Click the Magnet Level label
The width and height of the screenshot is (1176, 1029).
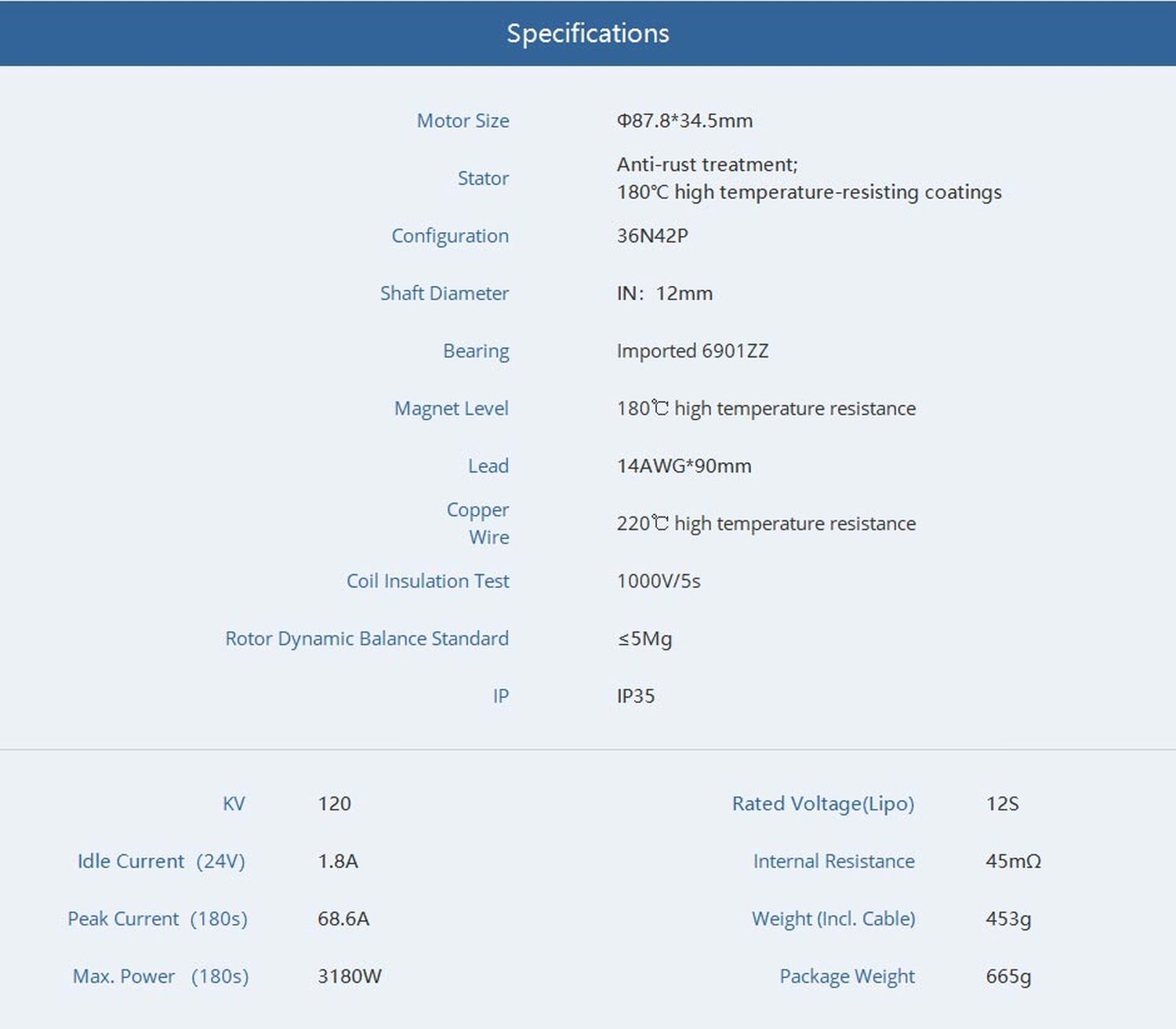tap(451, 408)
